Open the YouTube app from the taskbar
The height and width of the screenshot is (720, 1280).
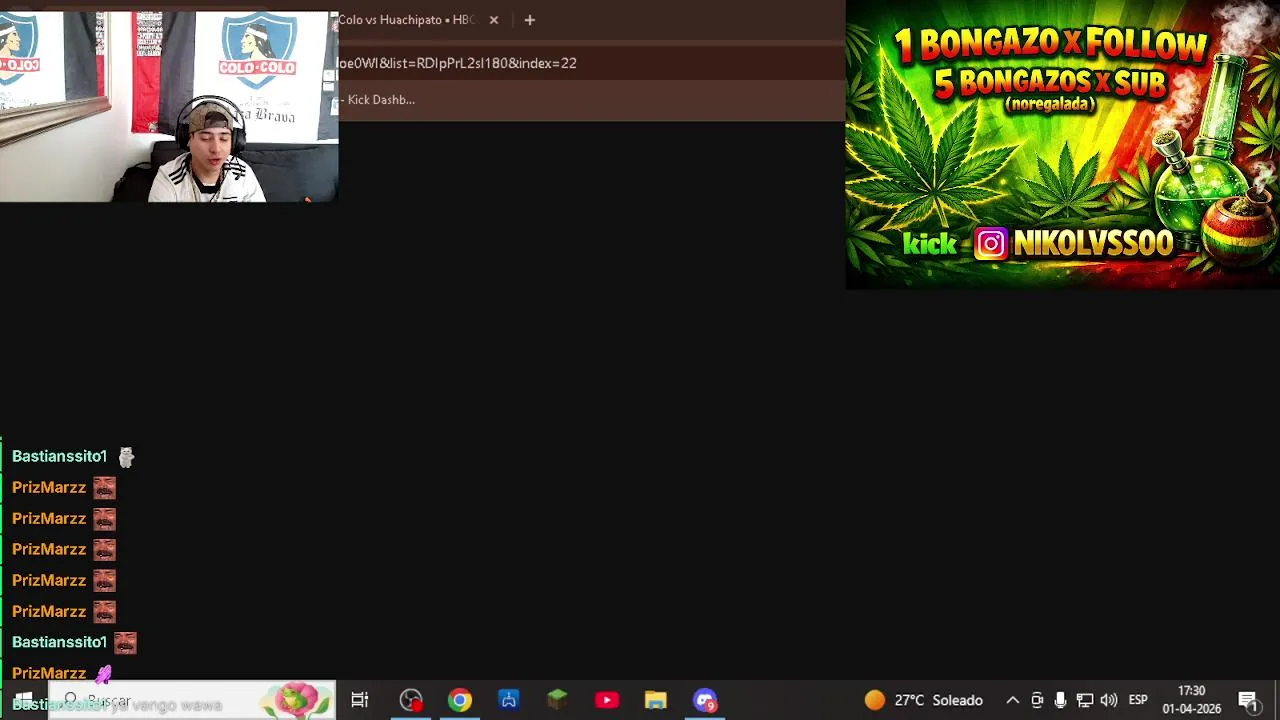607,700
